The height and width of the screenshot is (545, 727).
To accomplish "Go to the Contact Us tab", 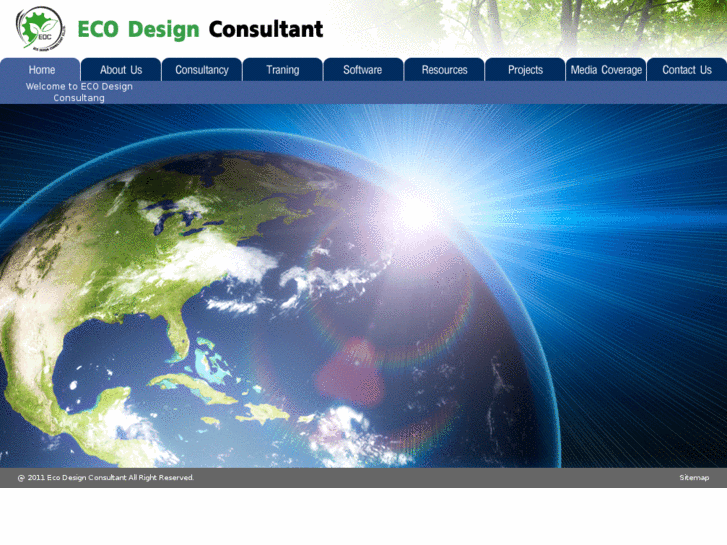I will point(687,70).
